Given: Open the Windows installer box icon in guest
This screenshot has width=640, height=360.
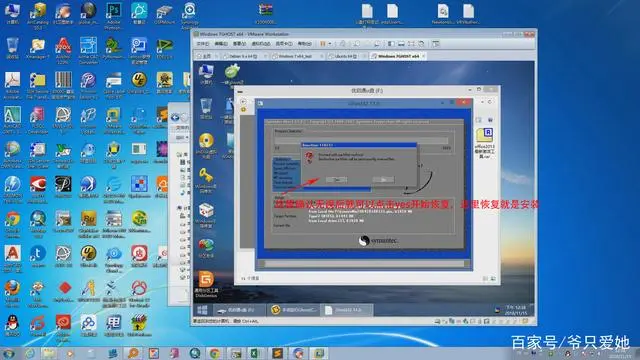Looking at the screenshot, I should (x=206, y=211).
